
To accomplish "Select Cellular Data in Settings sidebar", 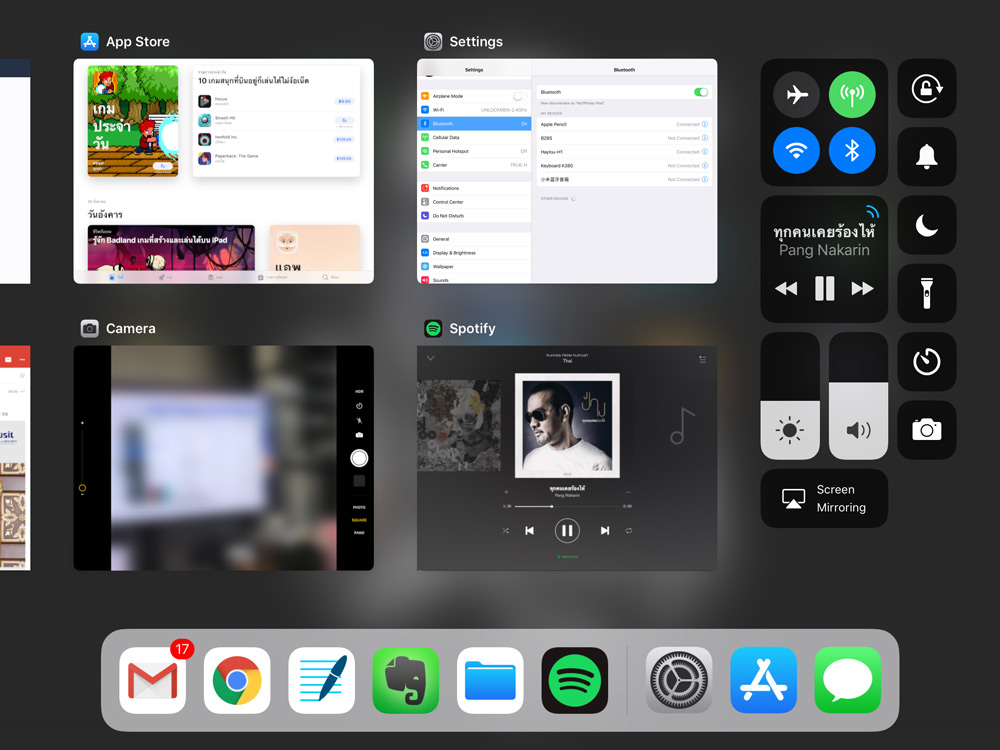I will [x=474, y=137].
